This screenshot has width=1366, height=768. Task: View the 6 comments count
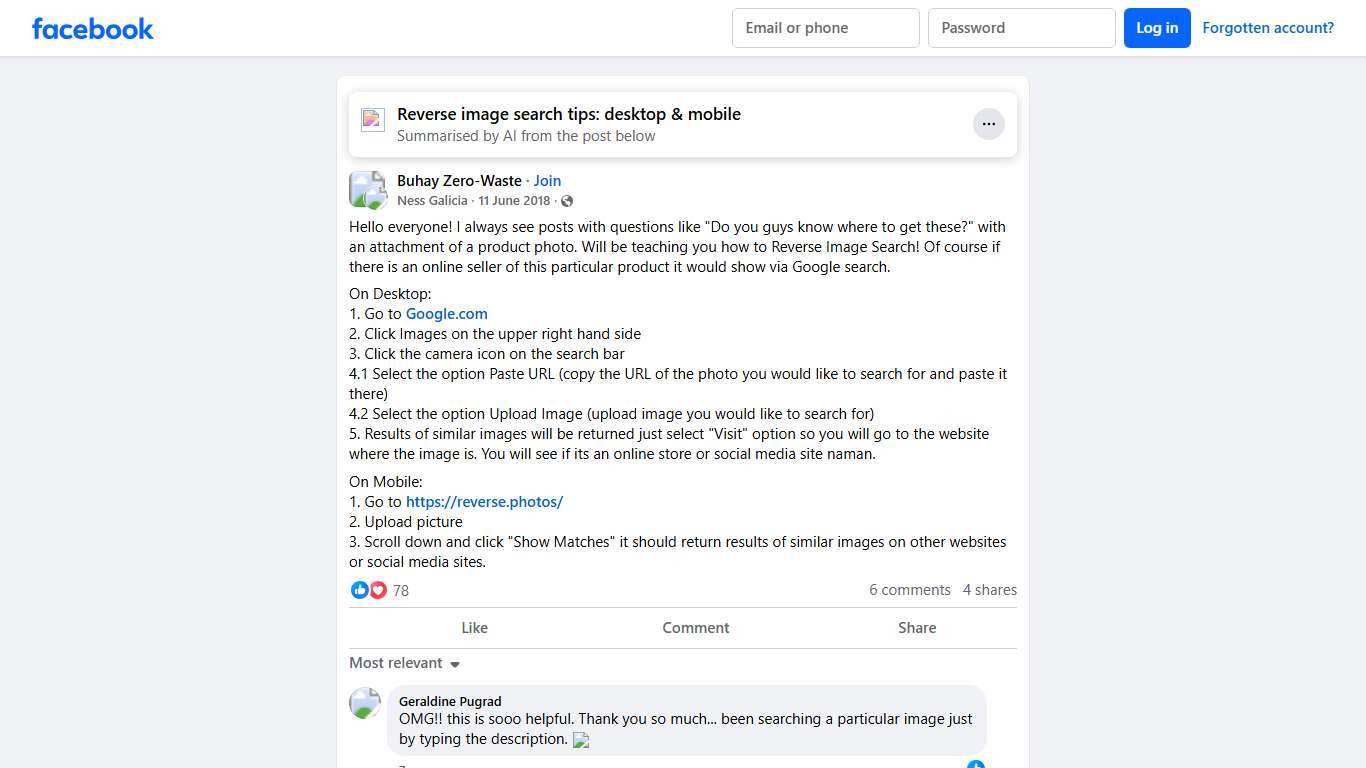909,590
